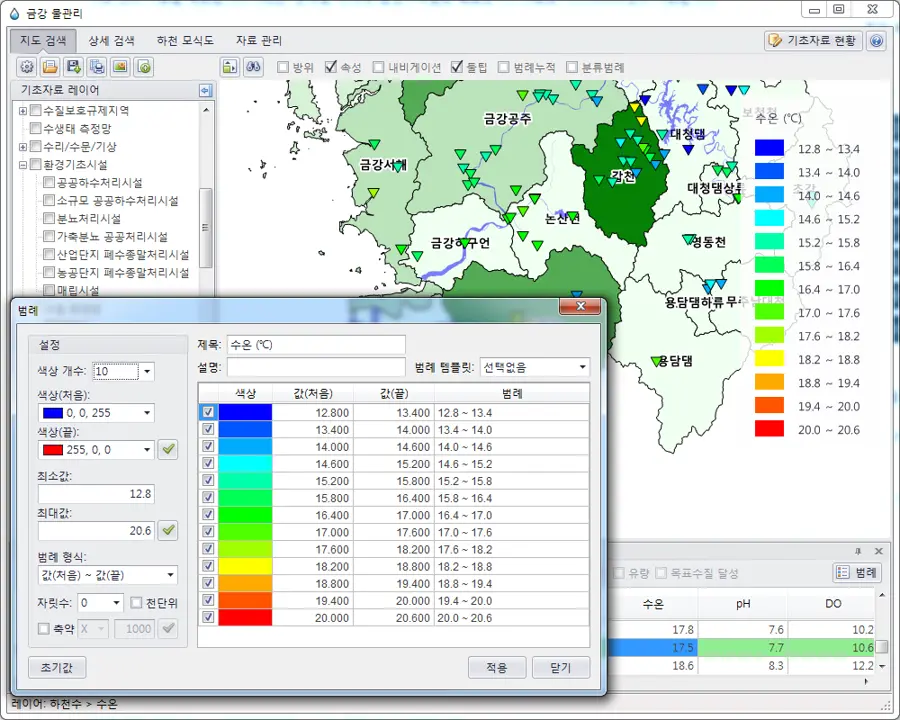Open the 색상(끝) color dropdown showing 255, 0, 0

(x=148, y=450)
